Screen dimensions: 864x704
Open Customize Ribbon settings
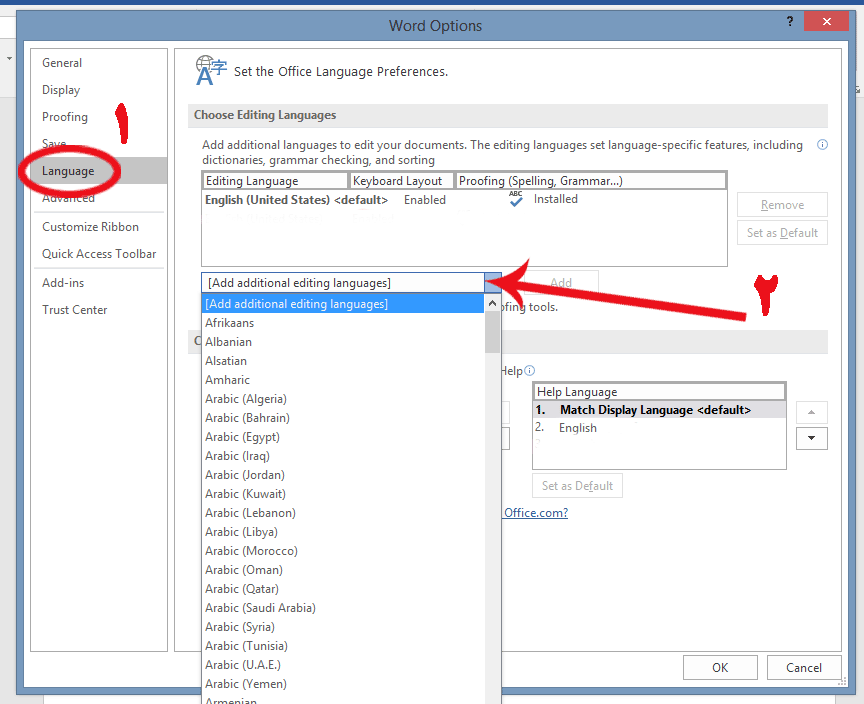coord(90,227)
